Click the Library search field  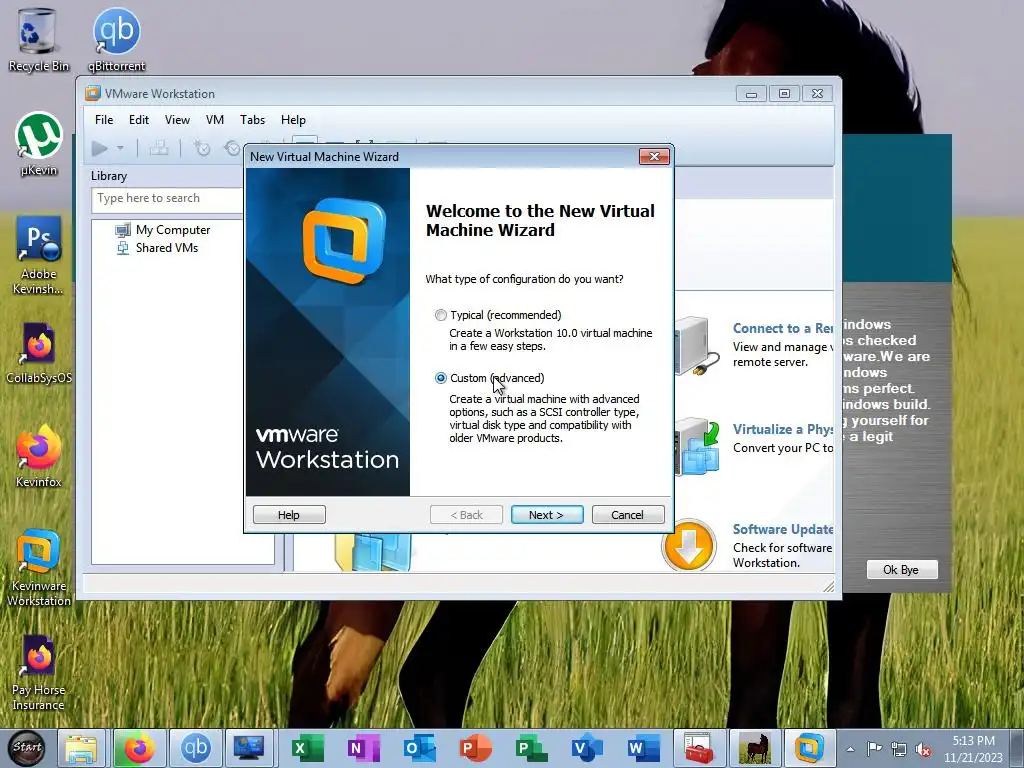[167, 199]
